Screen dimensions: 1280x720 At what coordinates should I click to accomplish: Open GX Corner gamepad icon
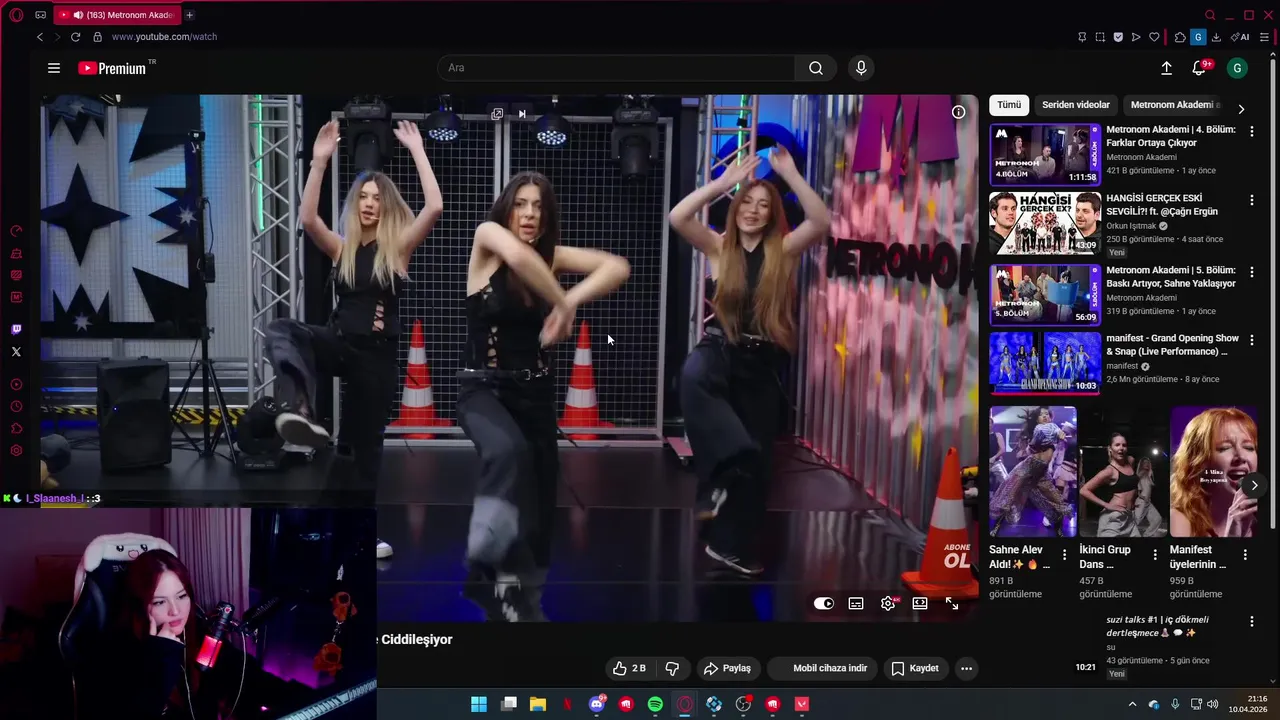(40, 15)
